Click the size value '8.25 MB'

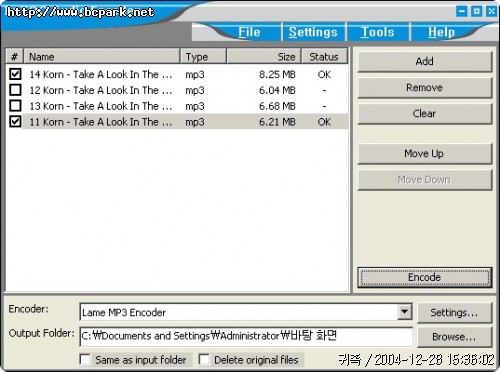pyautogui.click(x=277, y=74)
